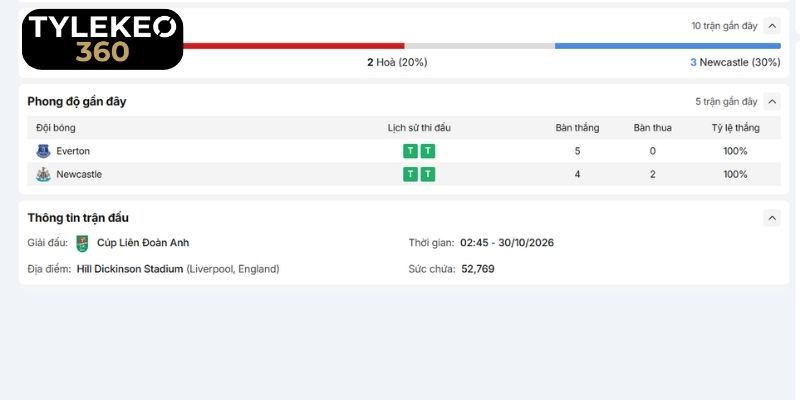Click the grey draw bar segment
The height and width of the screenshot is (400, 800).
click(480, 46)
